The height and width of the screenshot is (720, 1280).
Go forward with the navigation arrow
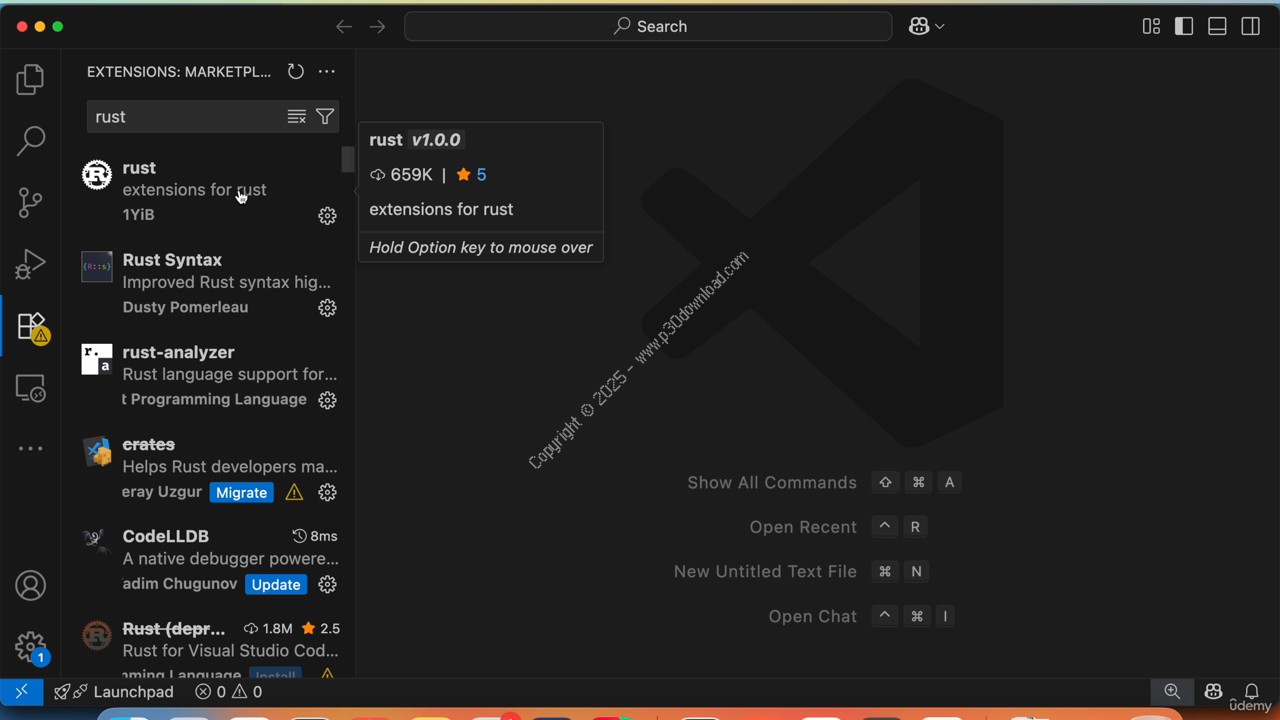[x=377, y=27]
